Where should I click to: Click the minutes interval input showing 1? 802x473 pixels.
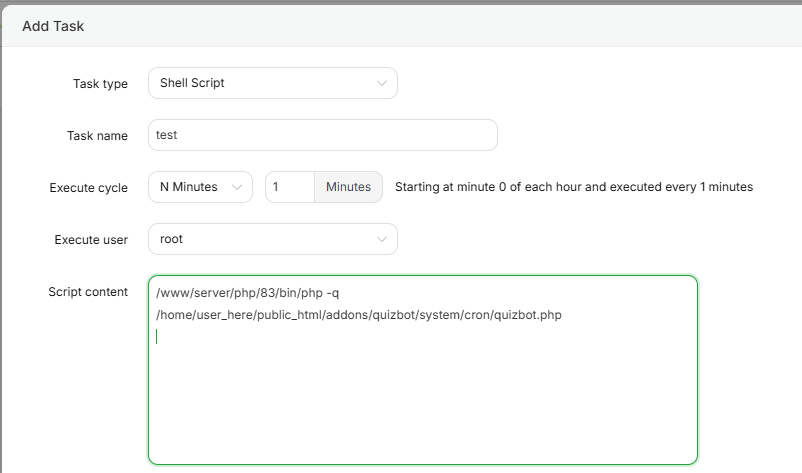click(x=290, y=187)
